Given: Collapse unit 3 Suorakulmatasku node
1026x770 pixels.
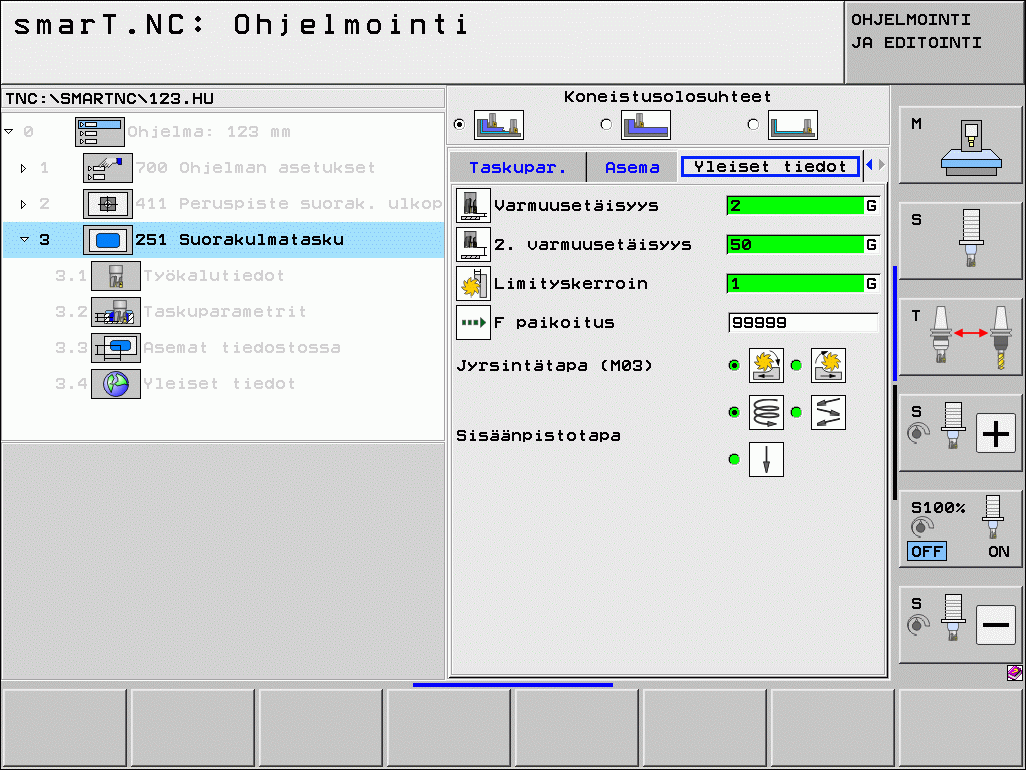Looking at the screenshot, I should tap(24, 239).
